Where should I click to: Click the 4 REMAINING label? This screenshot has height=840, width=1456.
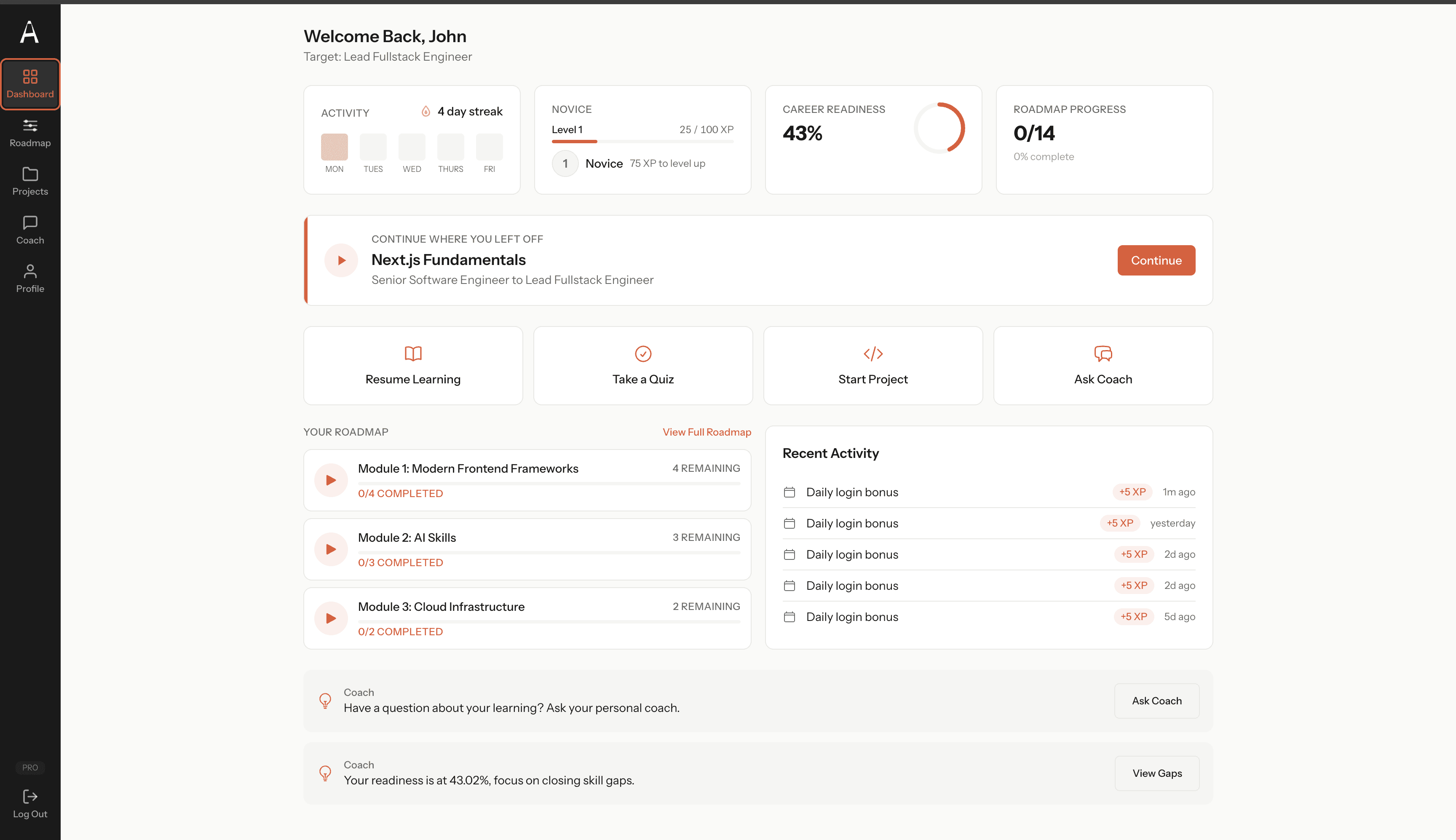tap(706, 468)
